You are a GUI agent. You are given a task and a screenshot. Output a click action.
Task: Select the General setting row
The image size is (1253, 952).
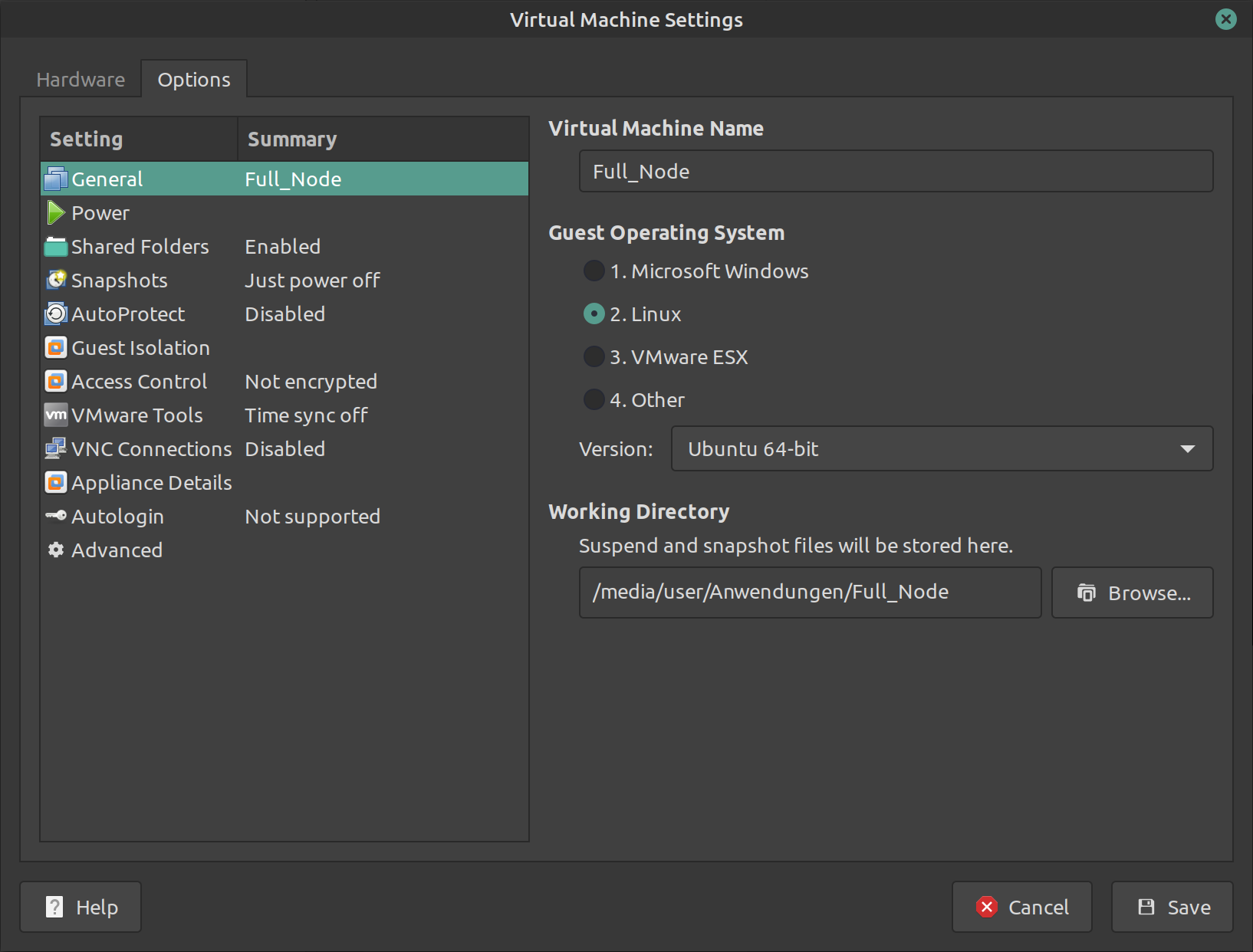pos(284,179)
